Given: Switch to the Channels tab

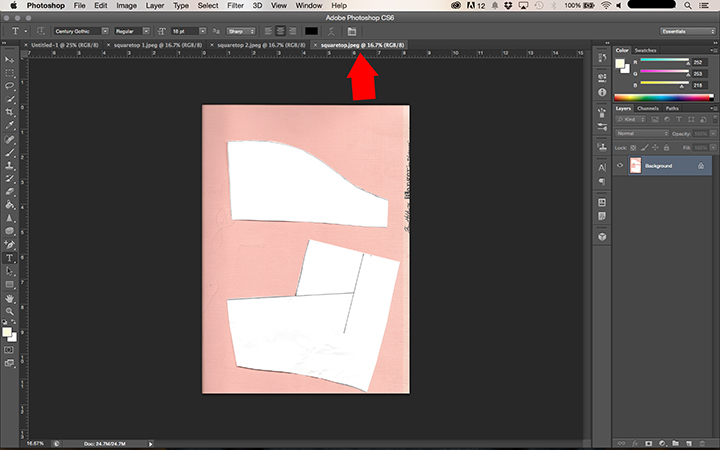Looking at the screenshot, I should coord(648,108).
